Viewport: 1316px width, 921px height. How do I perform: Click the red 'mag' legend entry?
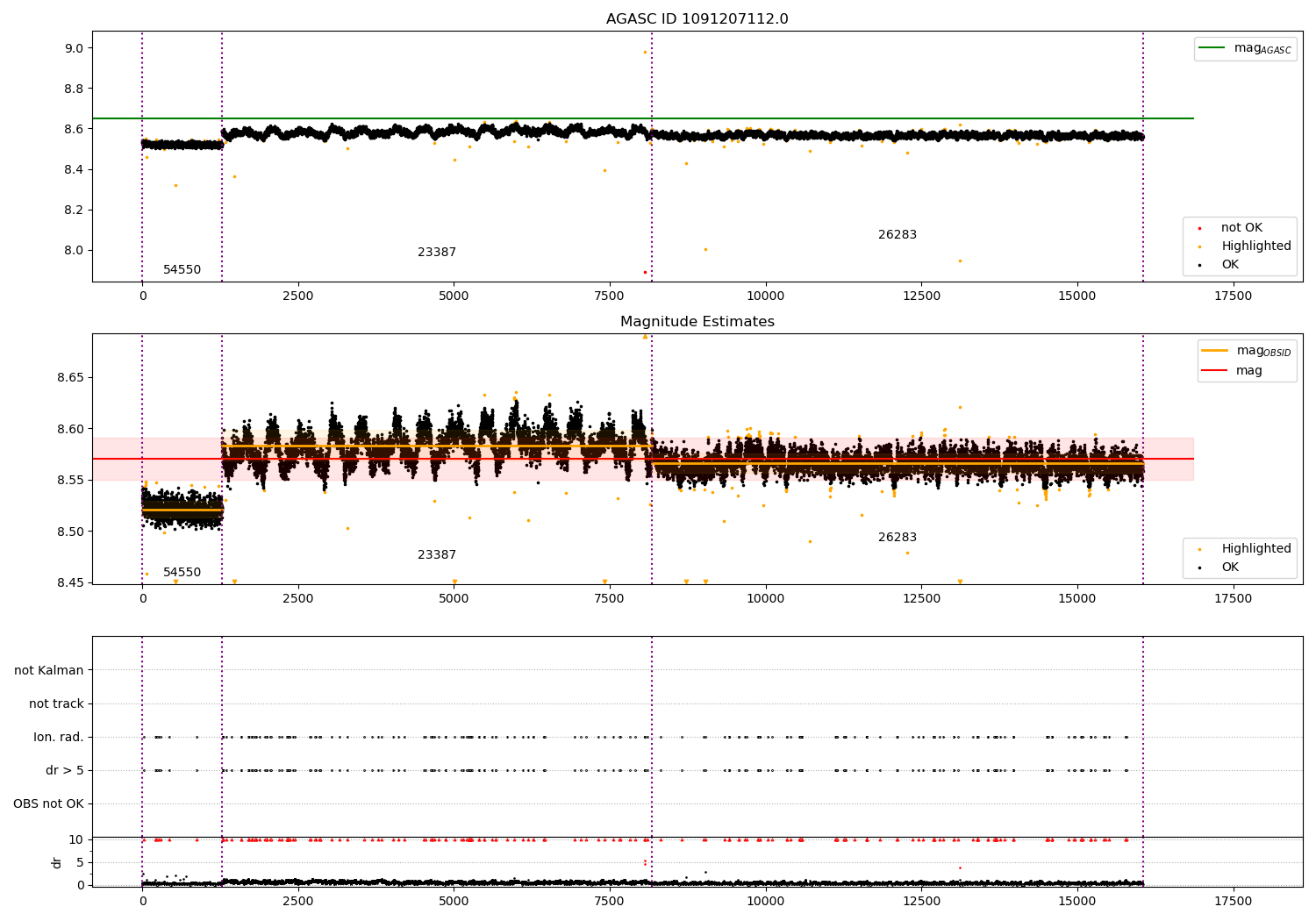tap(1249, 371)
